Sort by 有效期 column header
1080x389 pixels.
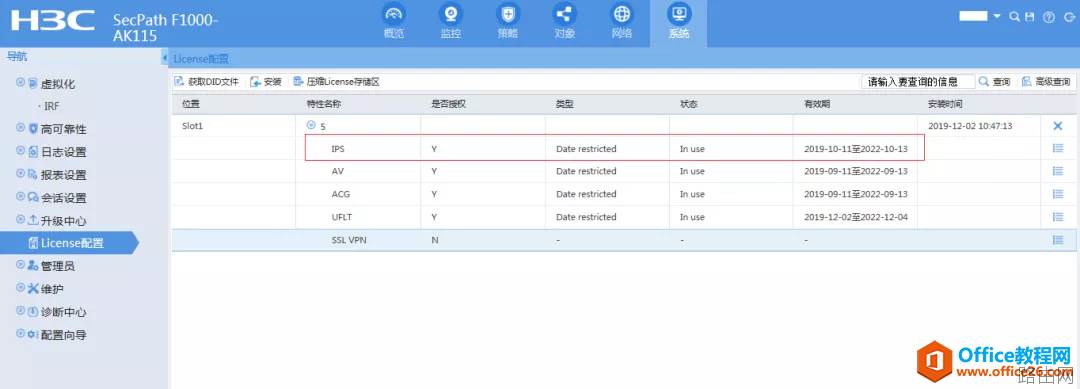[817, 105]
